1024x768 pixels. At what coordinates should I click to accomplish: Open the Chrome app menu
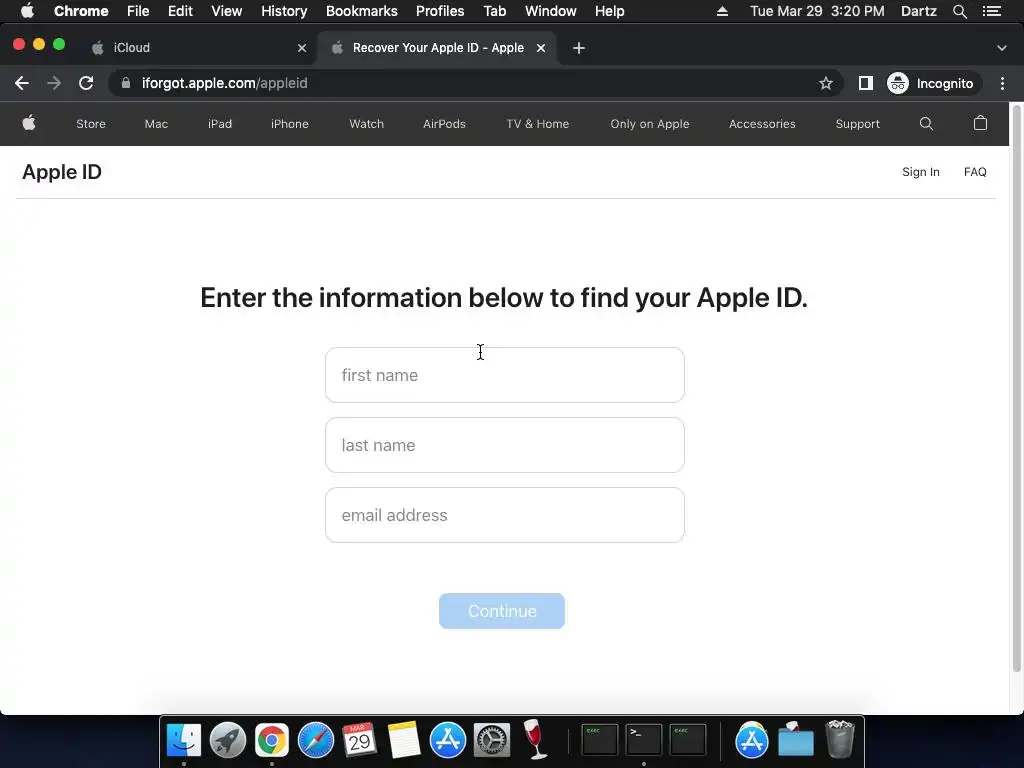[x=81, y=11]
